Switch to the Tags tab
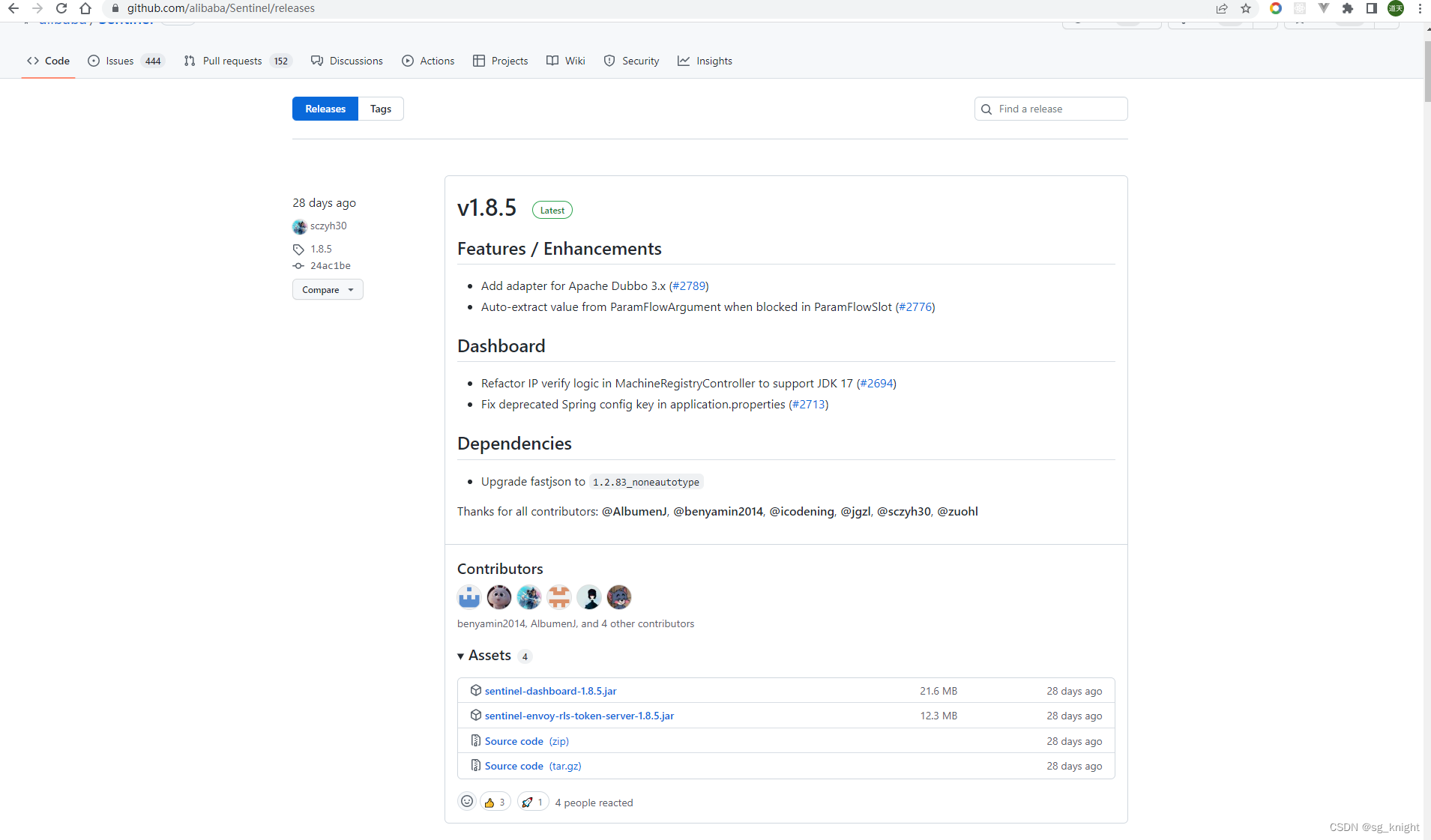The width and height of the screenshot is (1431, 840). [x=381, y=108]
